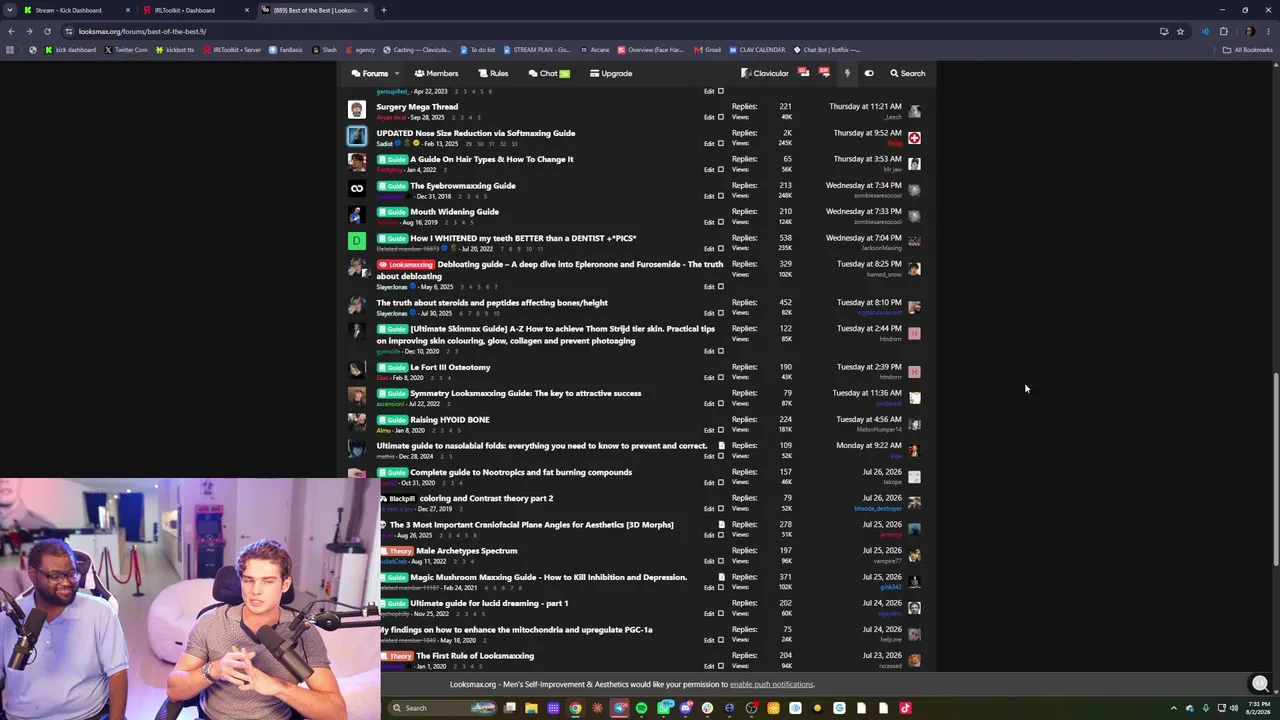The width and height of the screenshot is (1280, 720).
Task: Open the Gmail bookmark
Action: point(708,50)
